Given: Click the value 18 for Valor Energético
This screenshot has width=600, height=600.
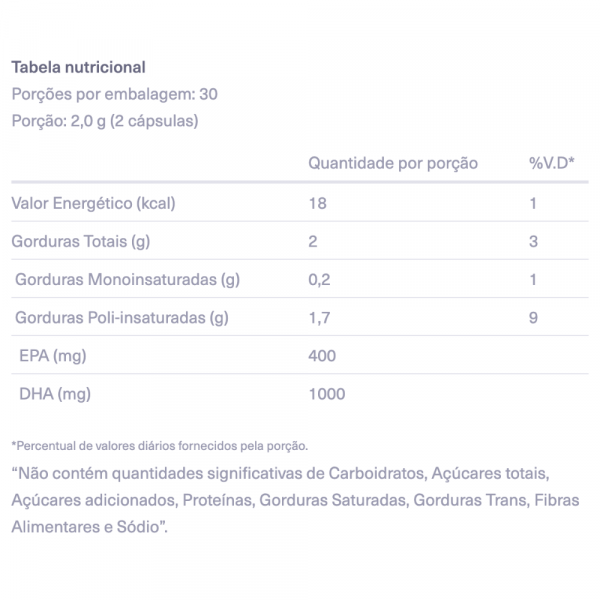Looking at the screenshot, I should pyautogui.click(x=318, y=203).
